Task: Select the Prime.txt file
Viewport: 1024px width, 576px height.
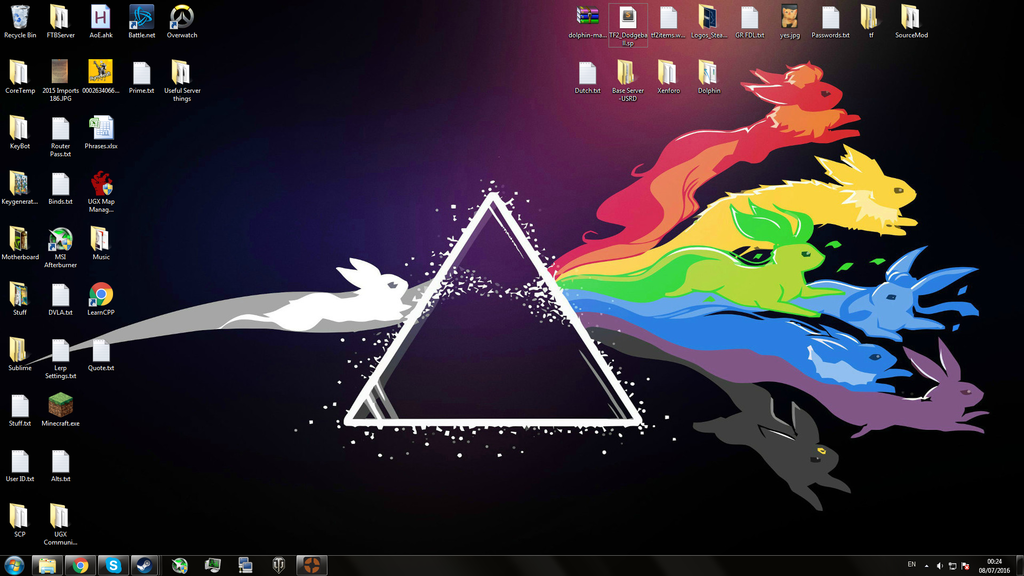Action: (x=141, y=77)
